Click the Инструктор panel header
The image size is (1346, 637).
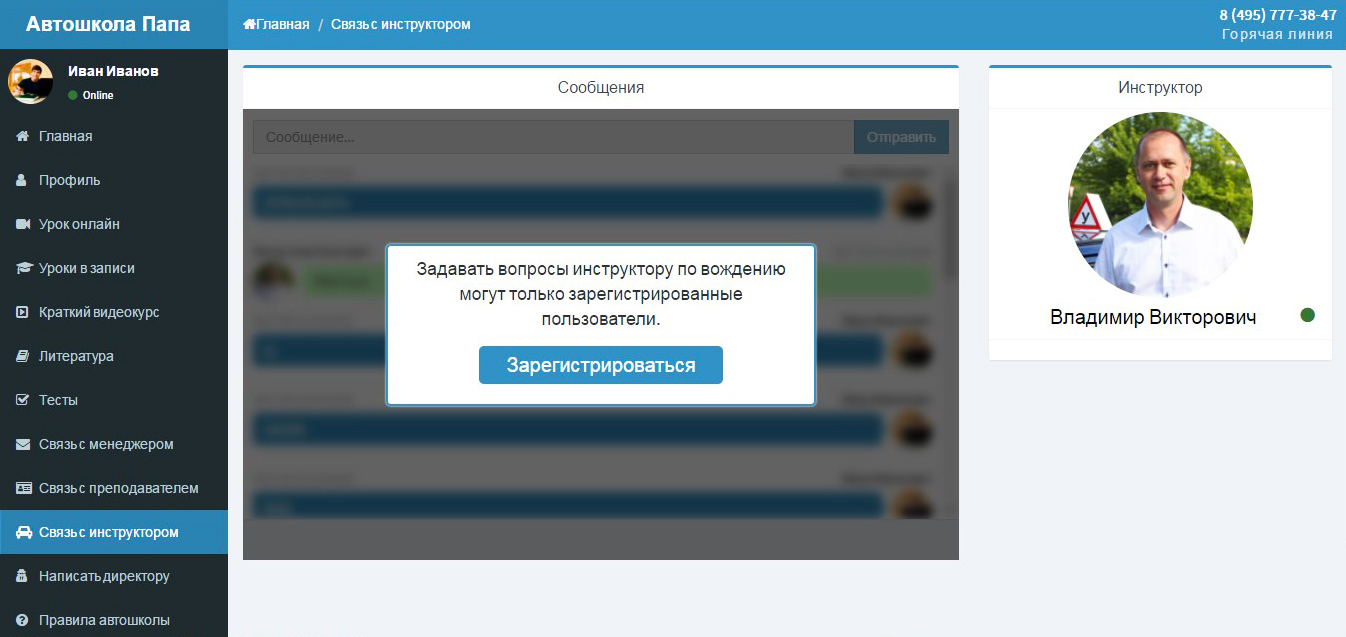pos(1160,88)
